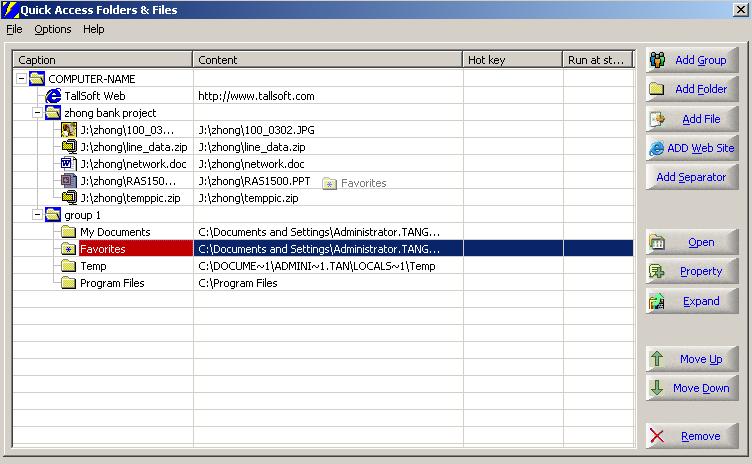Open the File menu

point(14,29)
